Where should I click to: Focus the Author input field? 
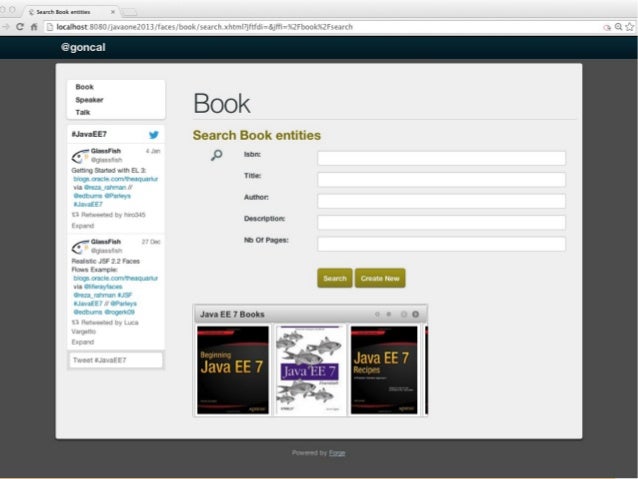(441, 201)
